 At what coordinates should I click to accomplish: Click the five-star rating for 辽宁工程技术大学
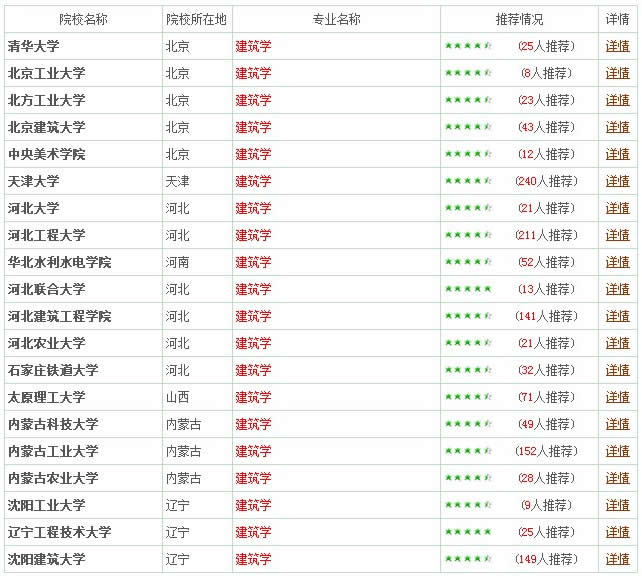tap(468, 532)
